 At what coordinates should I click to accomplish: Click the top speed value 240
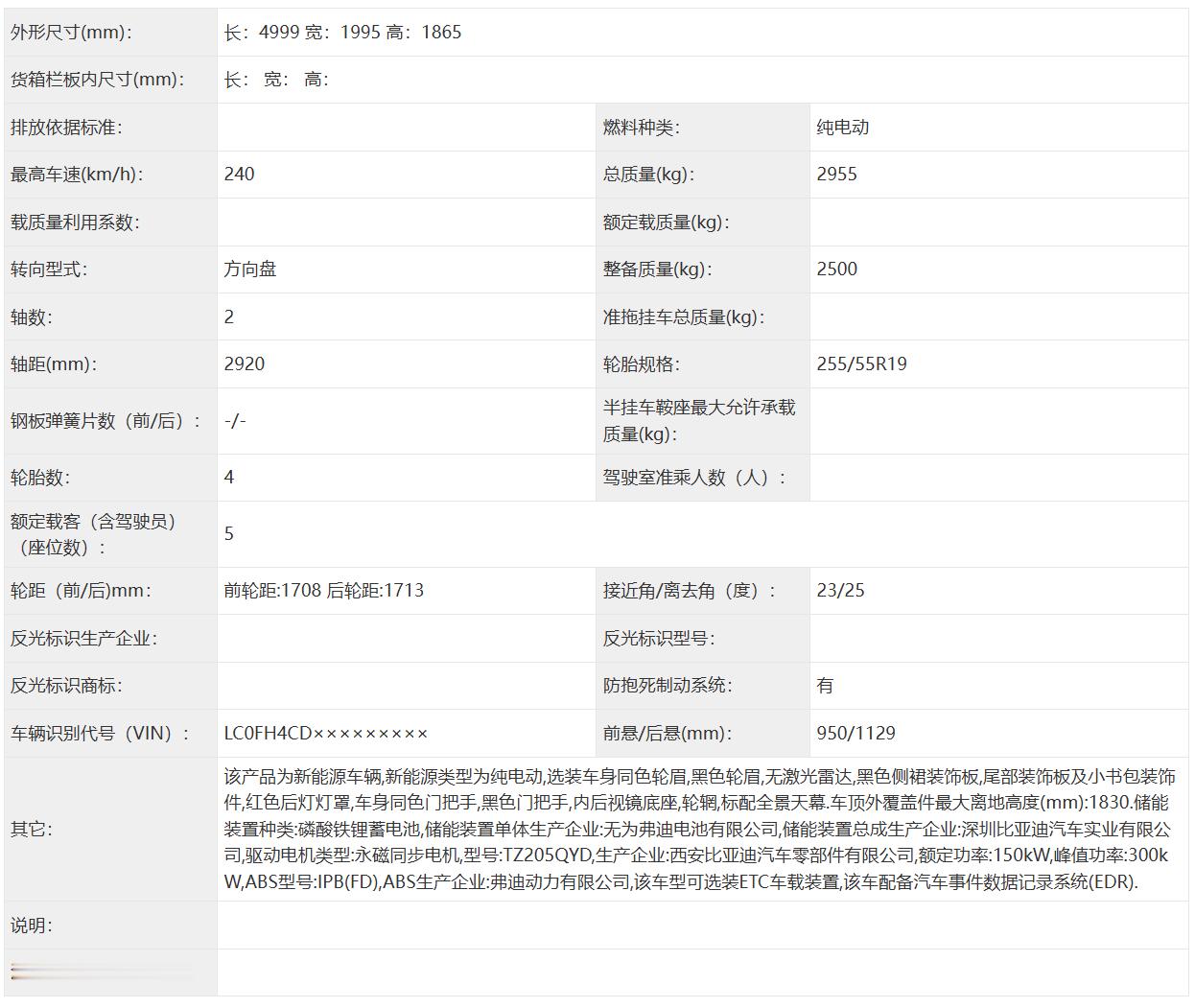241,175
